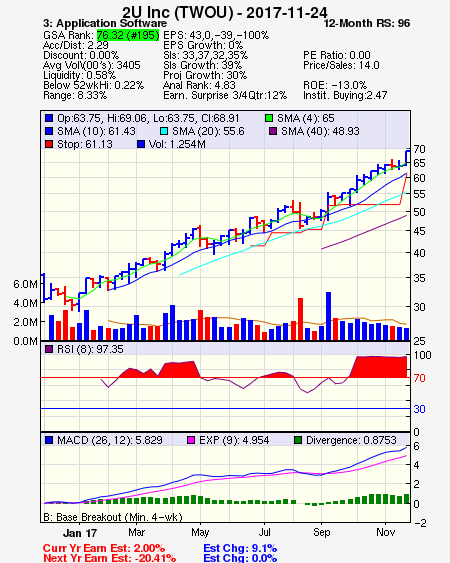Click the tall red volume bar in August

pos(301,319)
